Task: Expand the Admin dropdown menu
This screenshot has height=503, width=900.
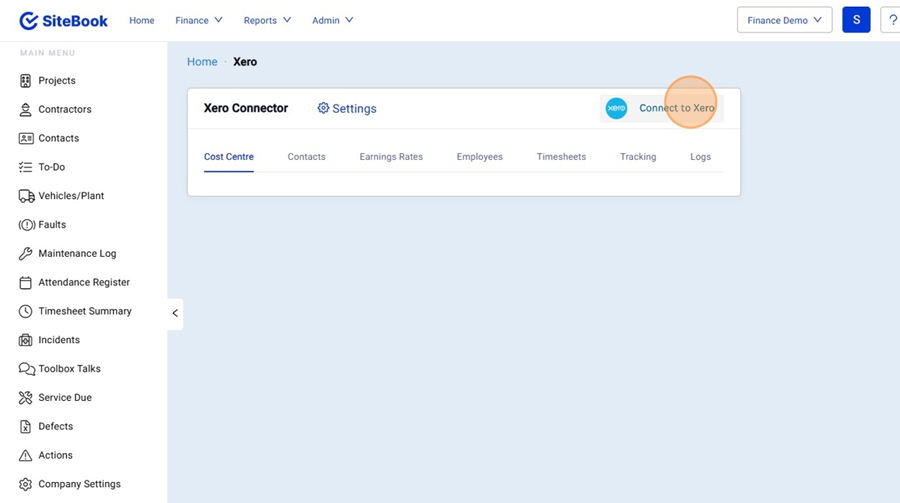Action: [332, 21]
